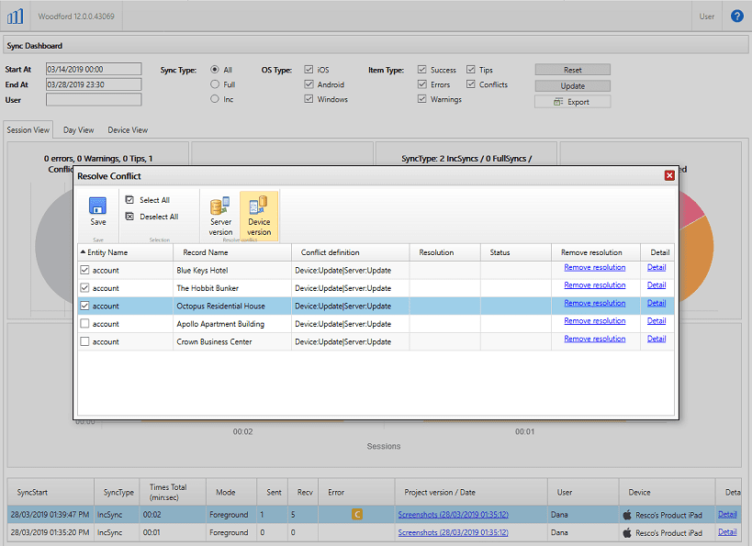This screenshot has width=752, height=546.
Task: Click the End At date field
Action: coord(94,84)
